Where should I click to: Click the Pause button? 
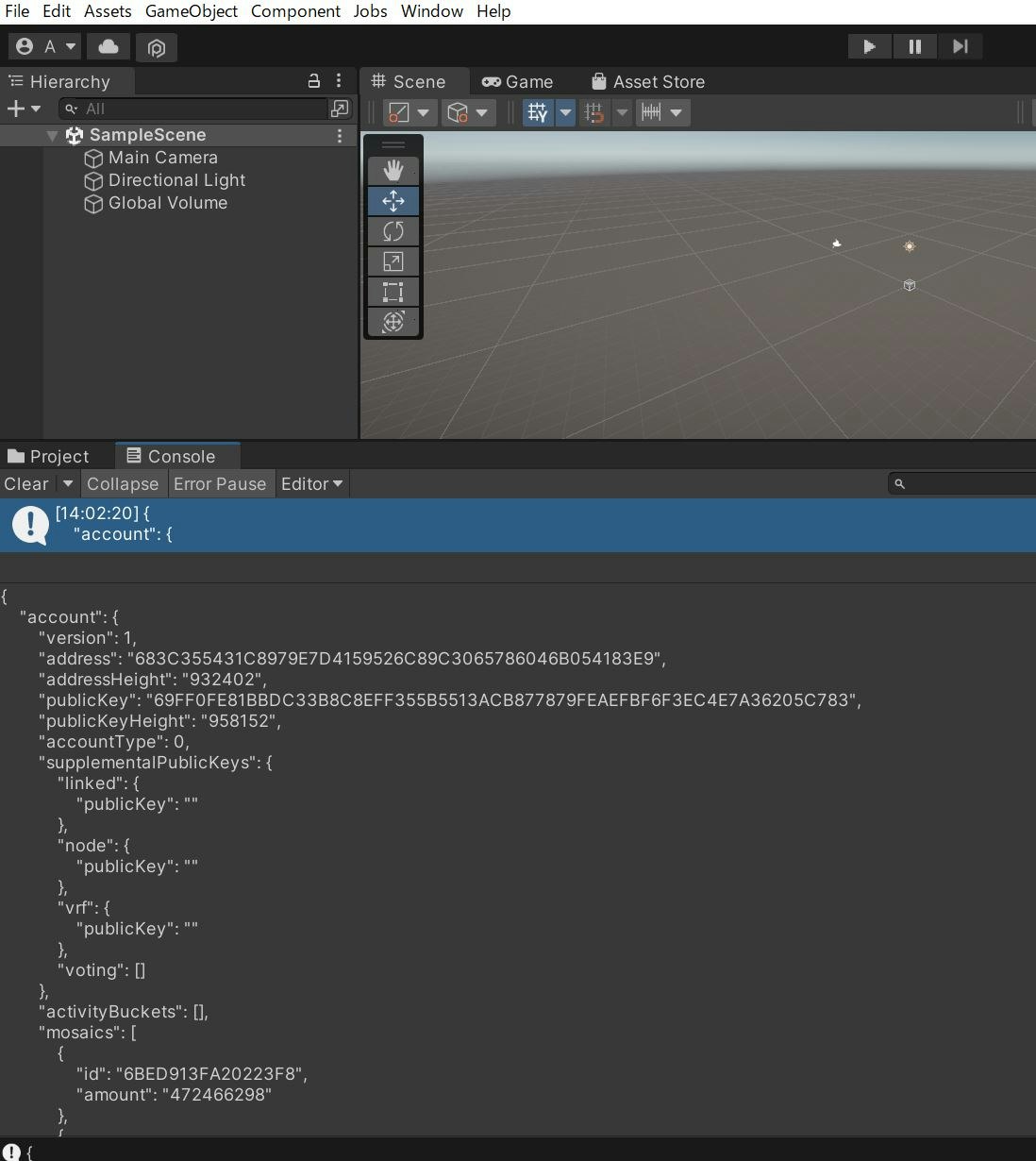[x=914, y=46]
